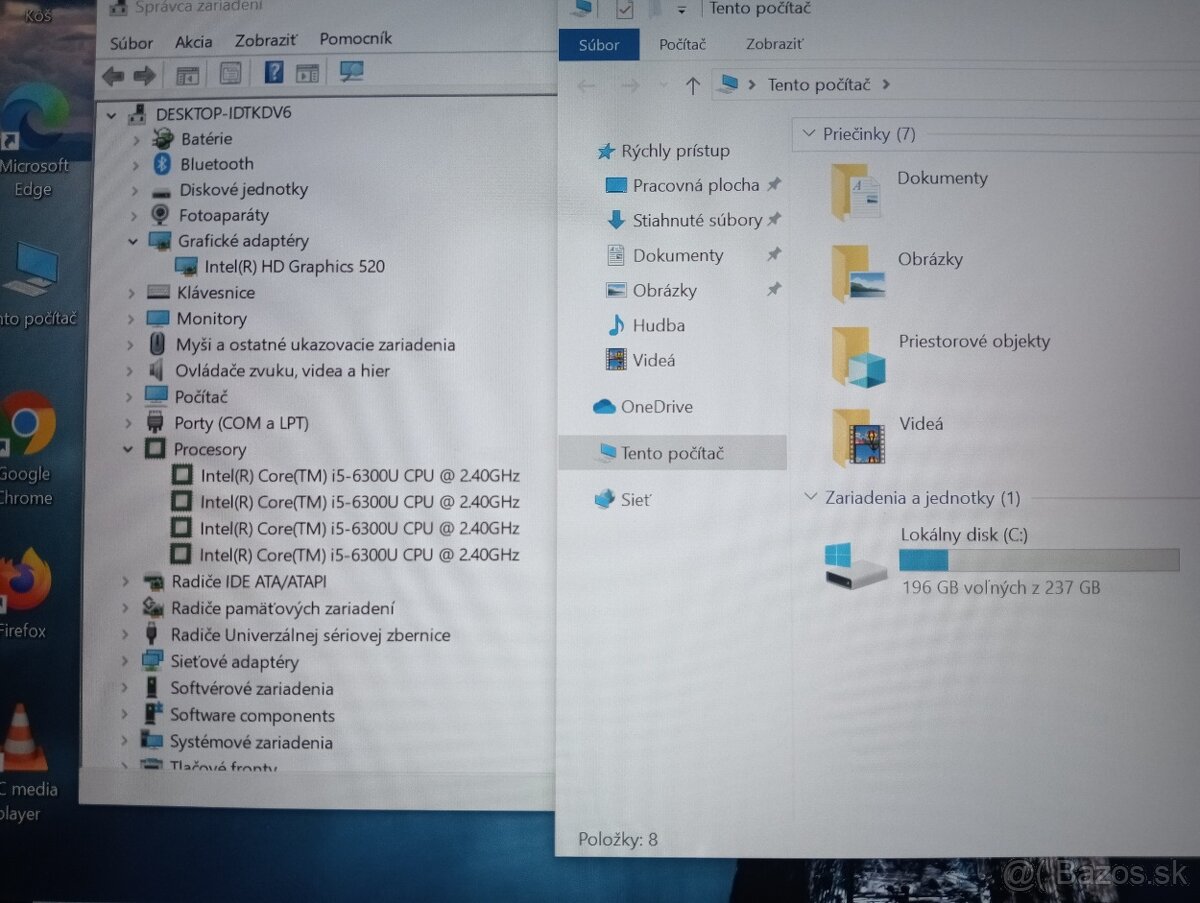The height and width of the screenshot is (903, 1200).
Task: Toggle the checkbox icon in Quick Access Toolbar
Action: point(624,8)
